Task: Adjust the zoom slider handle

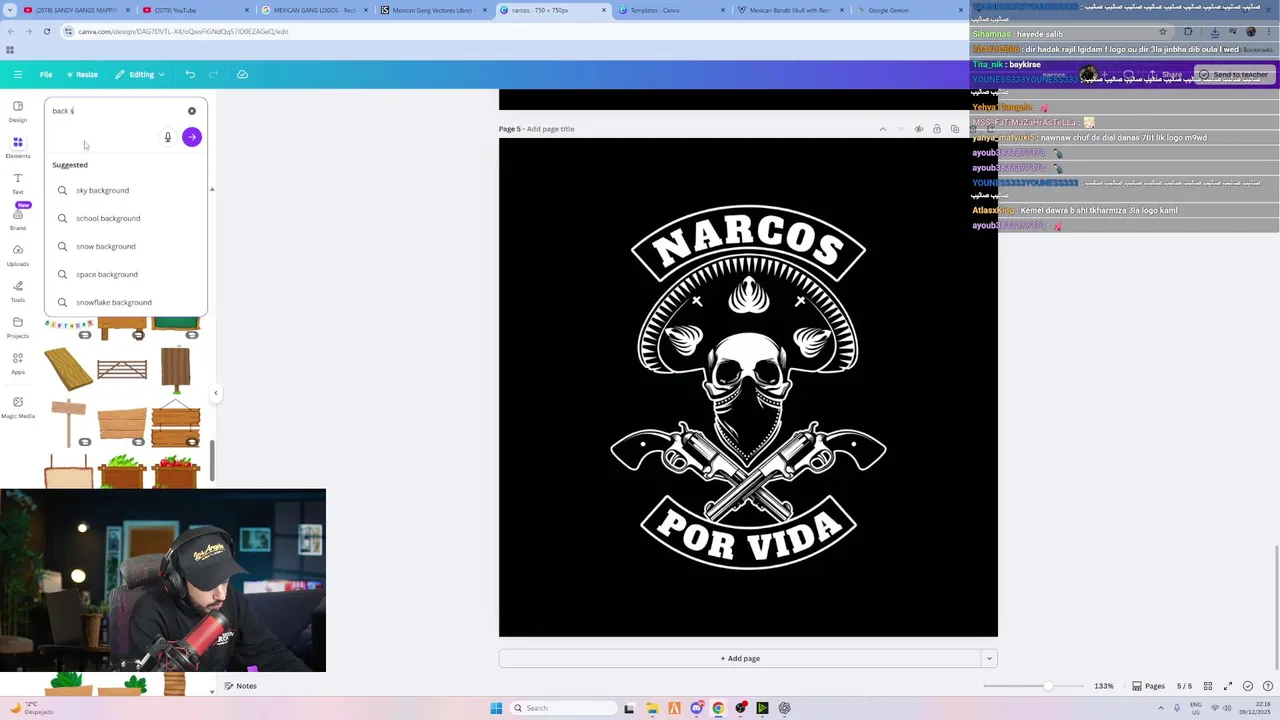Action: pos(1048,686)
